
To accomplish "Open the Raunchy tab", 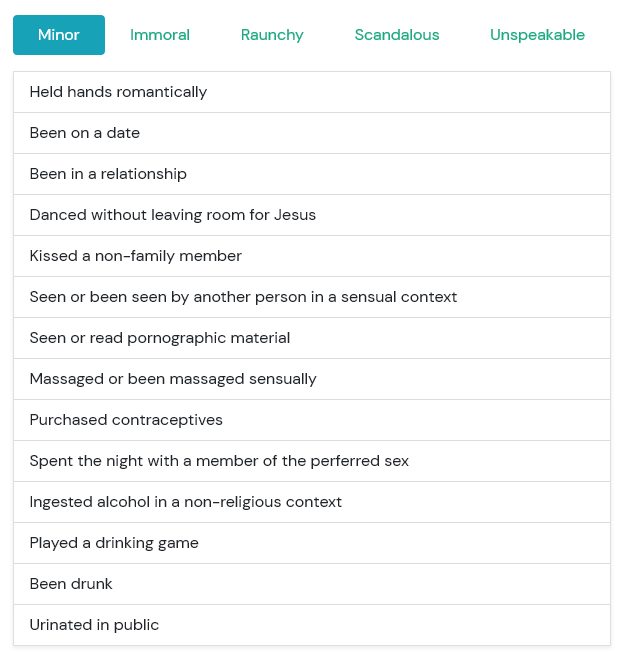I will pos(272,35).
